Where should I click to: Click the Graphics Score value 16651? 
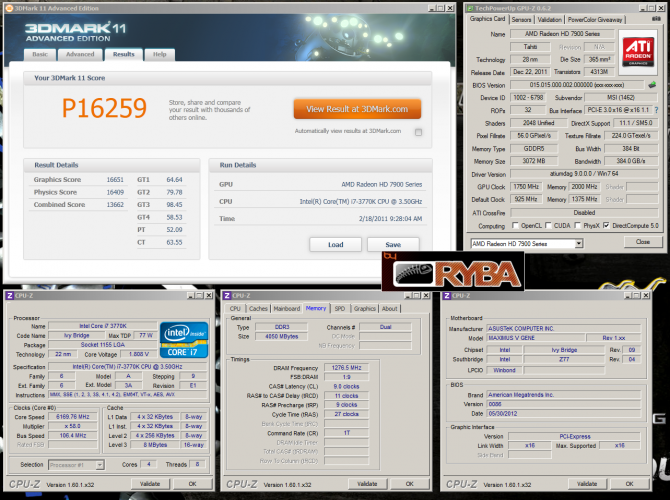(x=115, y=180)
